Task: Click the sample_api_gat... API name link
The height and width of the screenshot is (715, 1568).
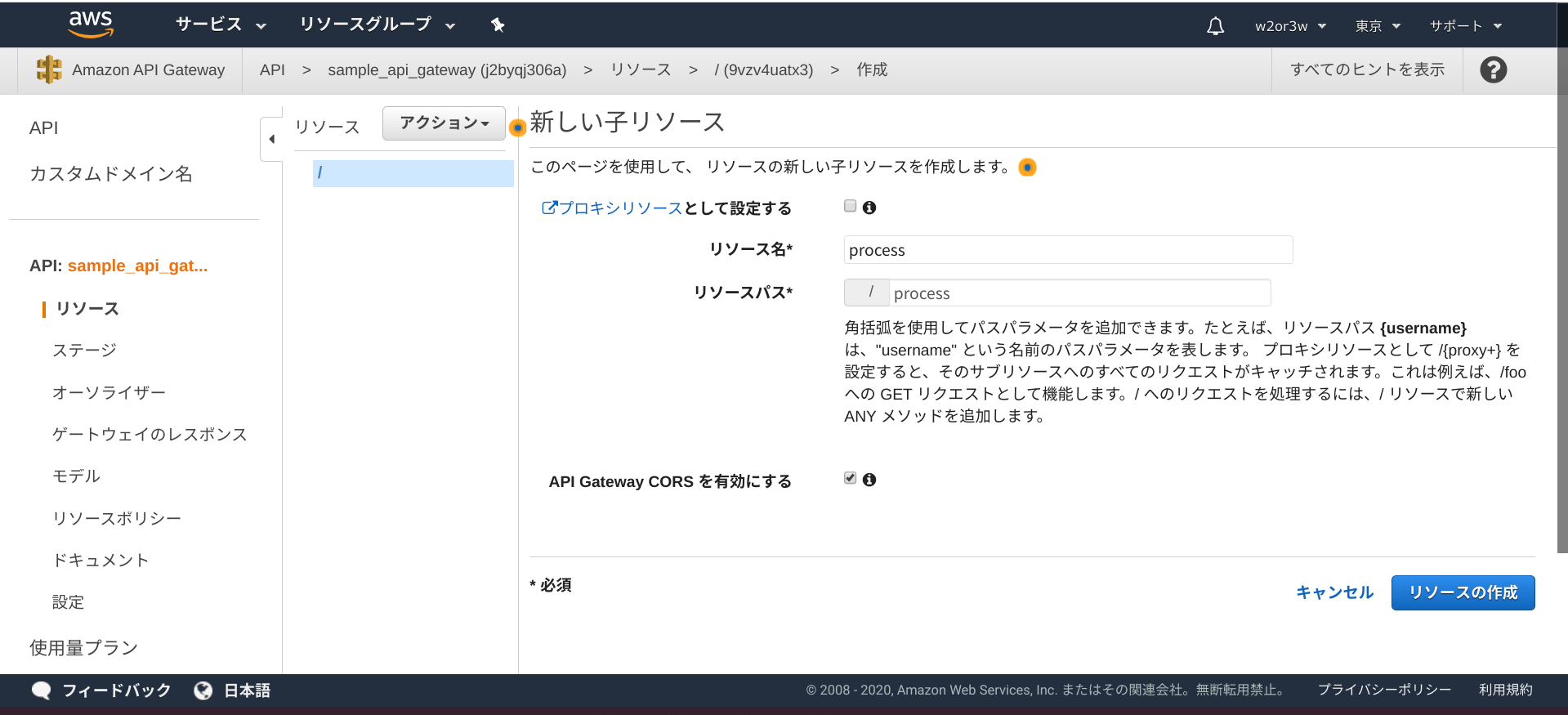Action: coord(137,266)
